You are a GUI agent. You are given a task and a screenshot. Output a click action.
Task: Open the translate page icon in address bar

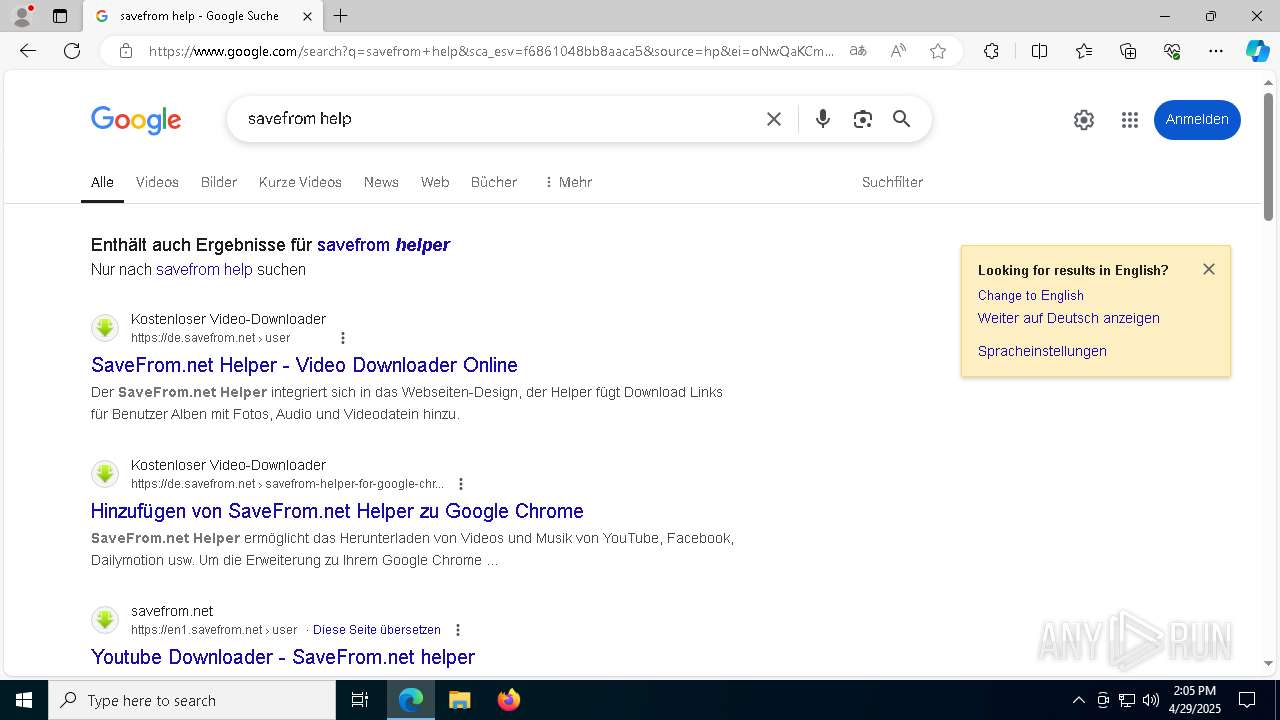point(858,51)
